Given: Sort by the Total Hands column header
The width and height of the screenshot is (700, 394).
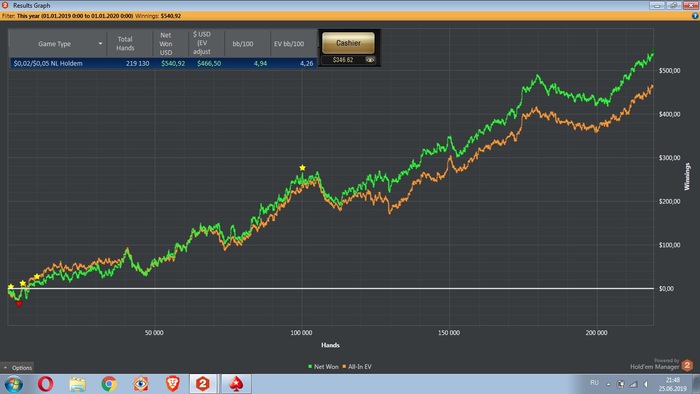Looking at the screenshot, I should 125,44.
